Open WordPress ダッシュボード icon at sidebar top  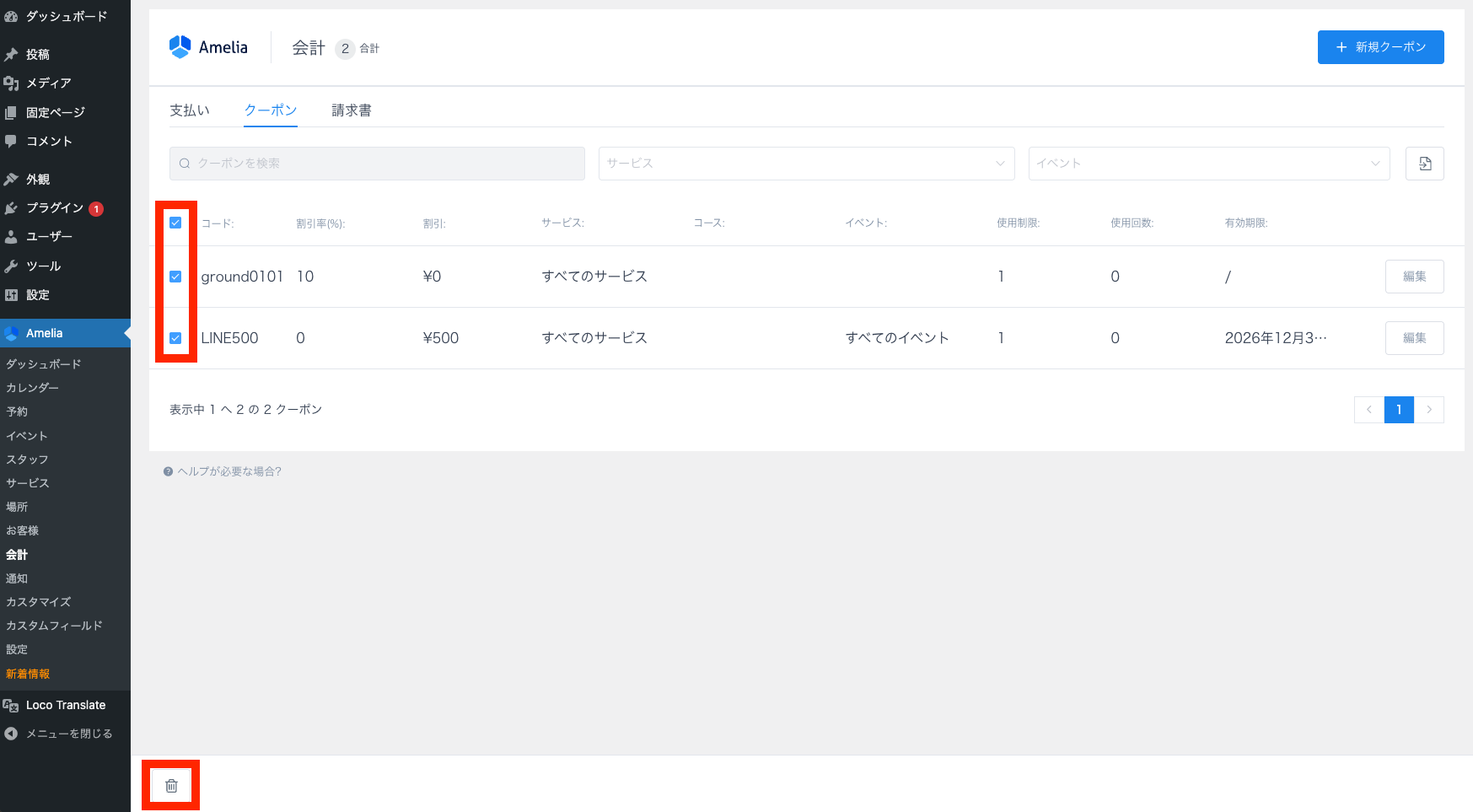pos(11,16)
